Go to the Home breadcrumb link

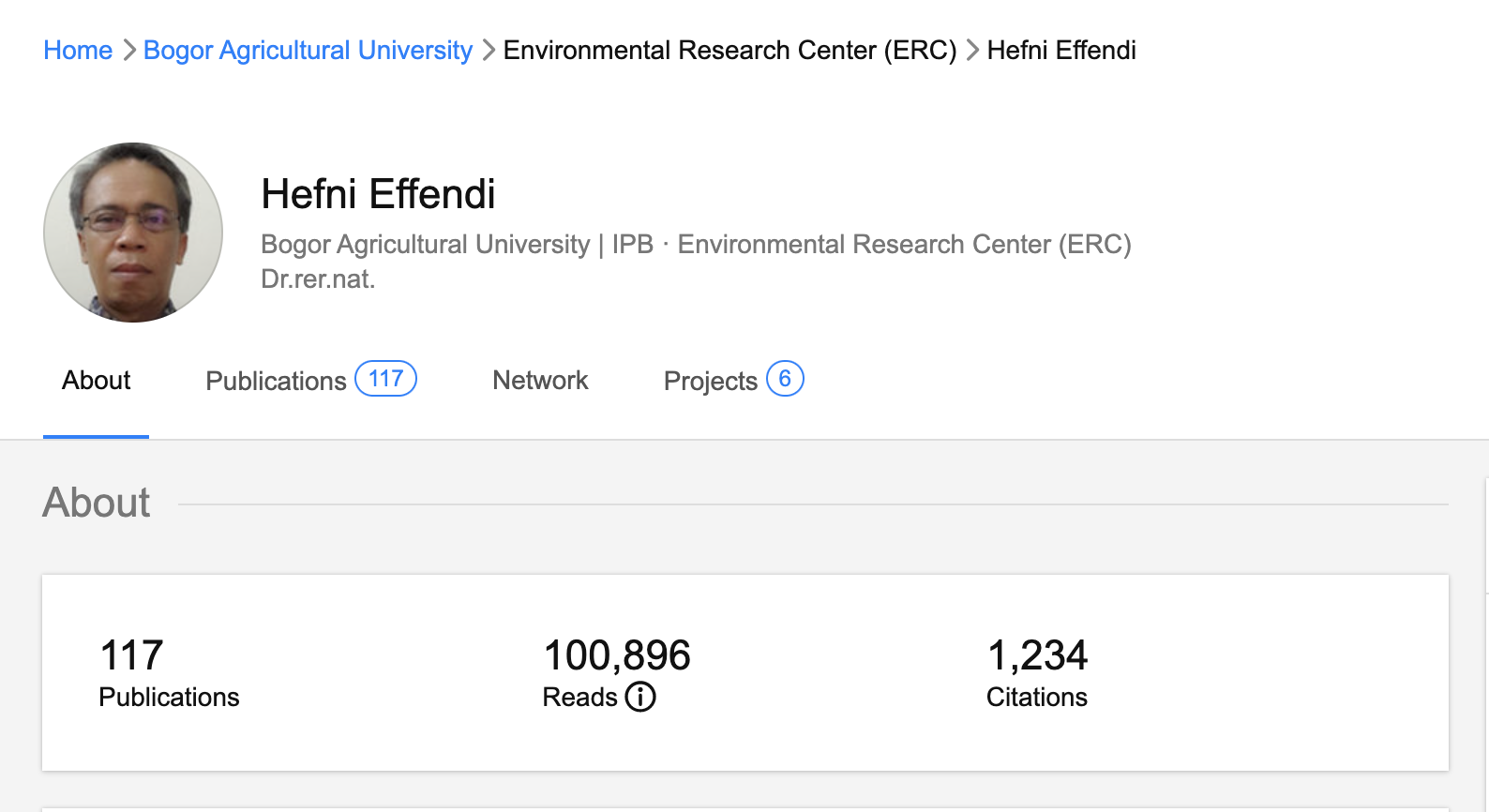point(78,51)
